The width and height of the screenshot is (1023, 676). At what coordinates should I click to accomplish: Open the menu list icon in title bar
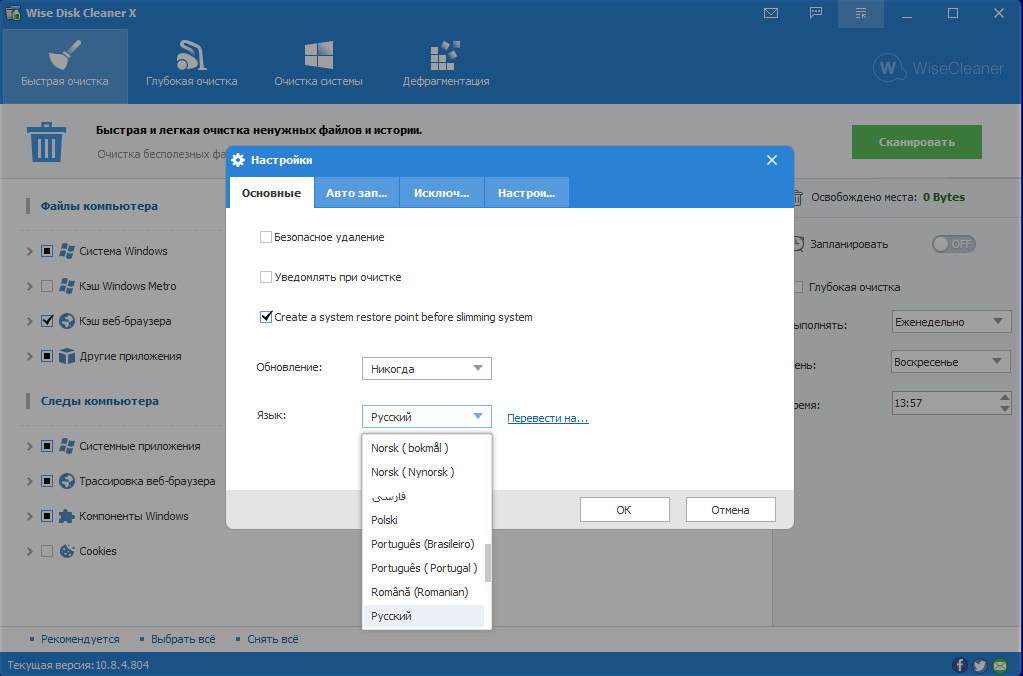tap(861, 13)
